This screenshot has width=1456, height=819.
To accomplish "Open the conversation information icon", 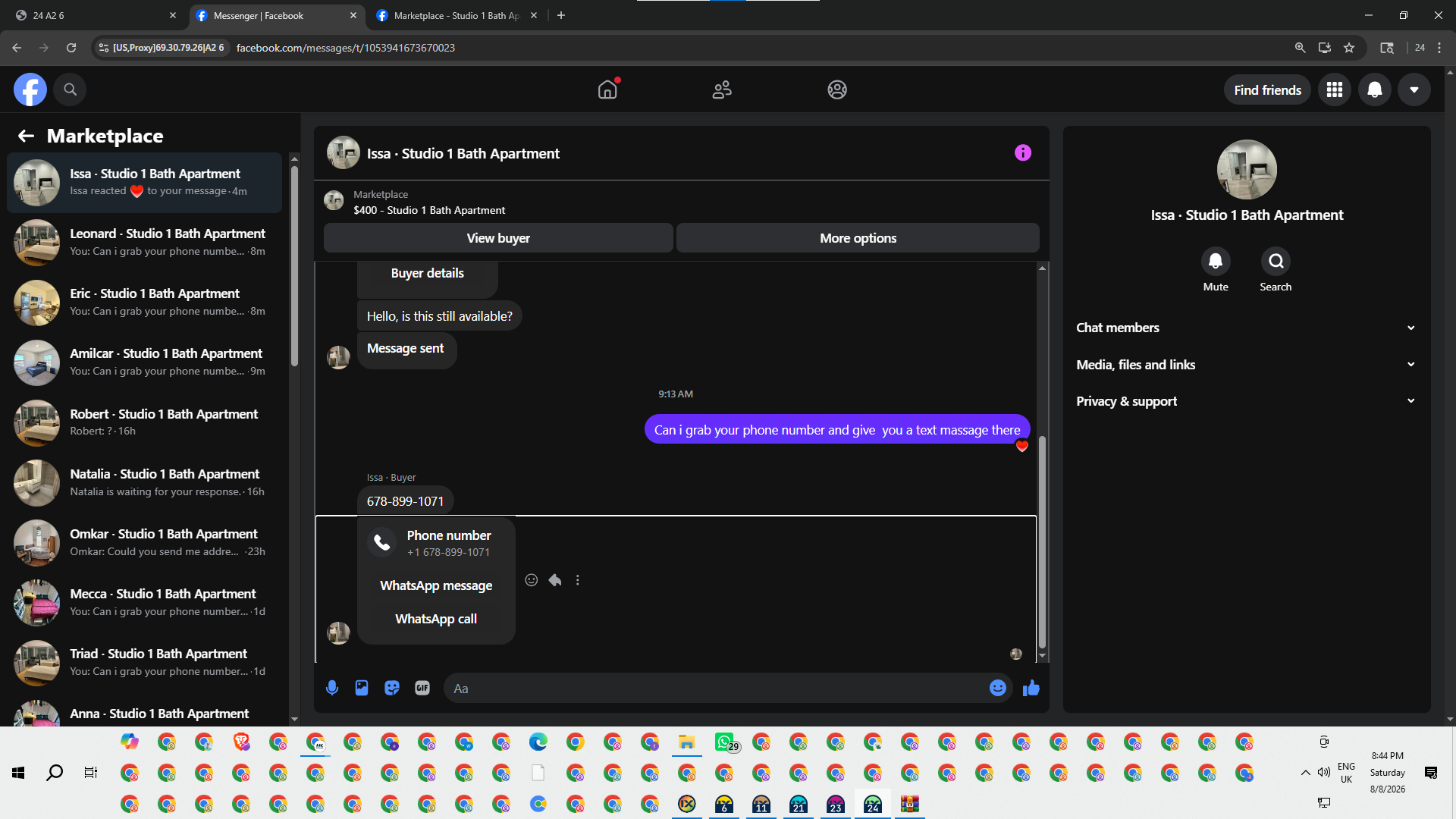I will [1023, 153].
